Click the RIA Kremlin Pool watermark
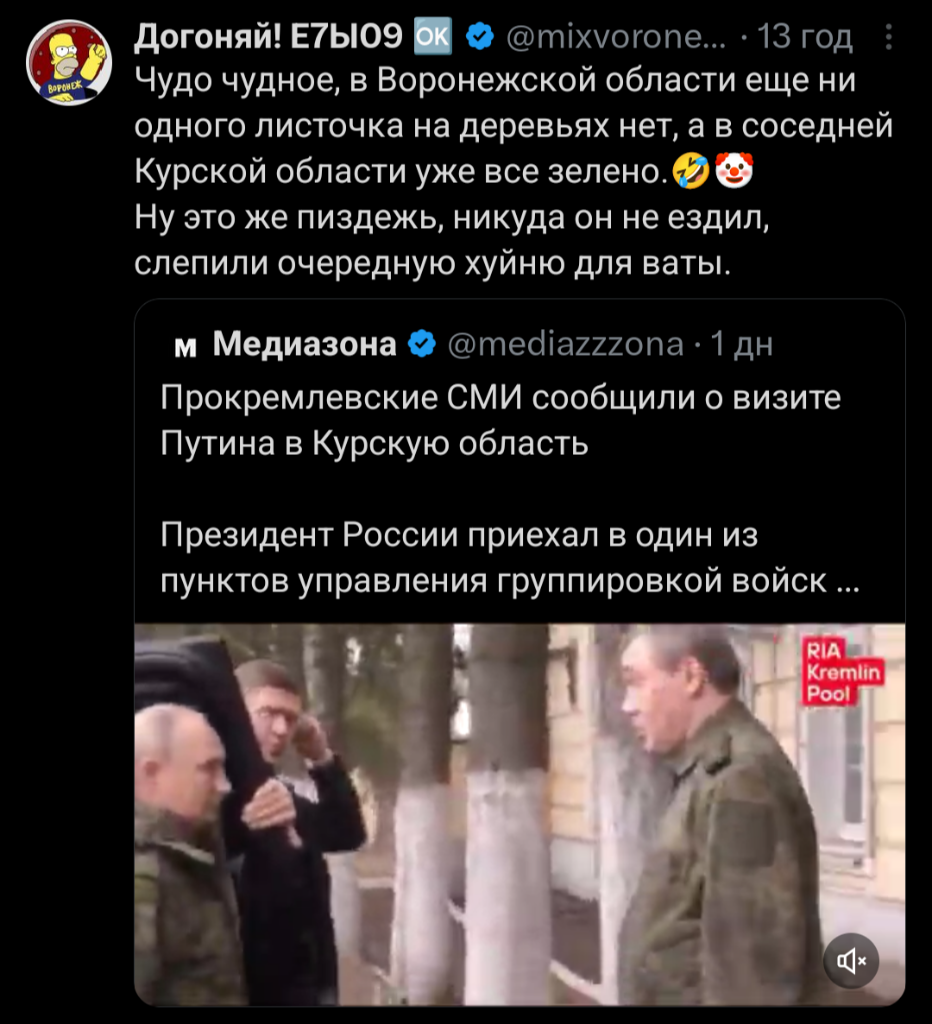The height and width of the screenshot is (1024, 932). (843, 672)
